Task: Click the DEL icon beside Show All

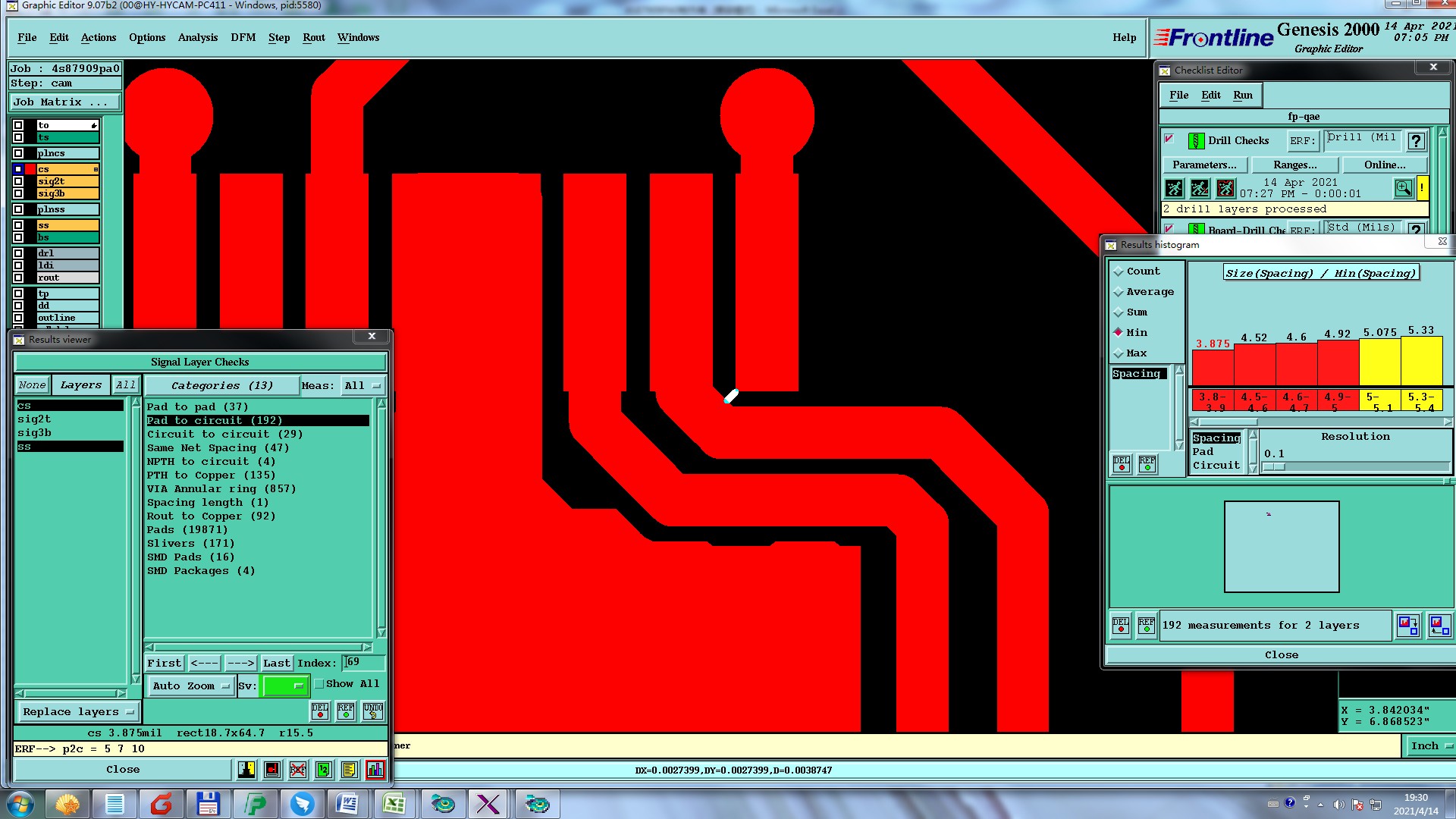Action: 320,711
